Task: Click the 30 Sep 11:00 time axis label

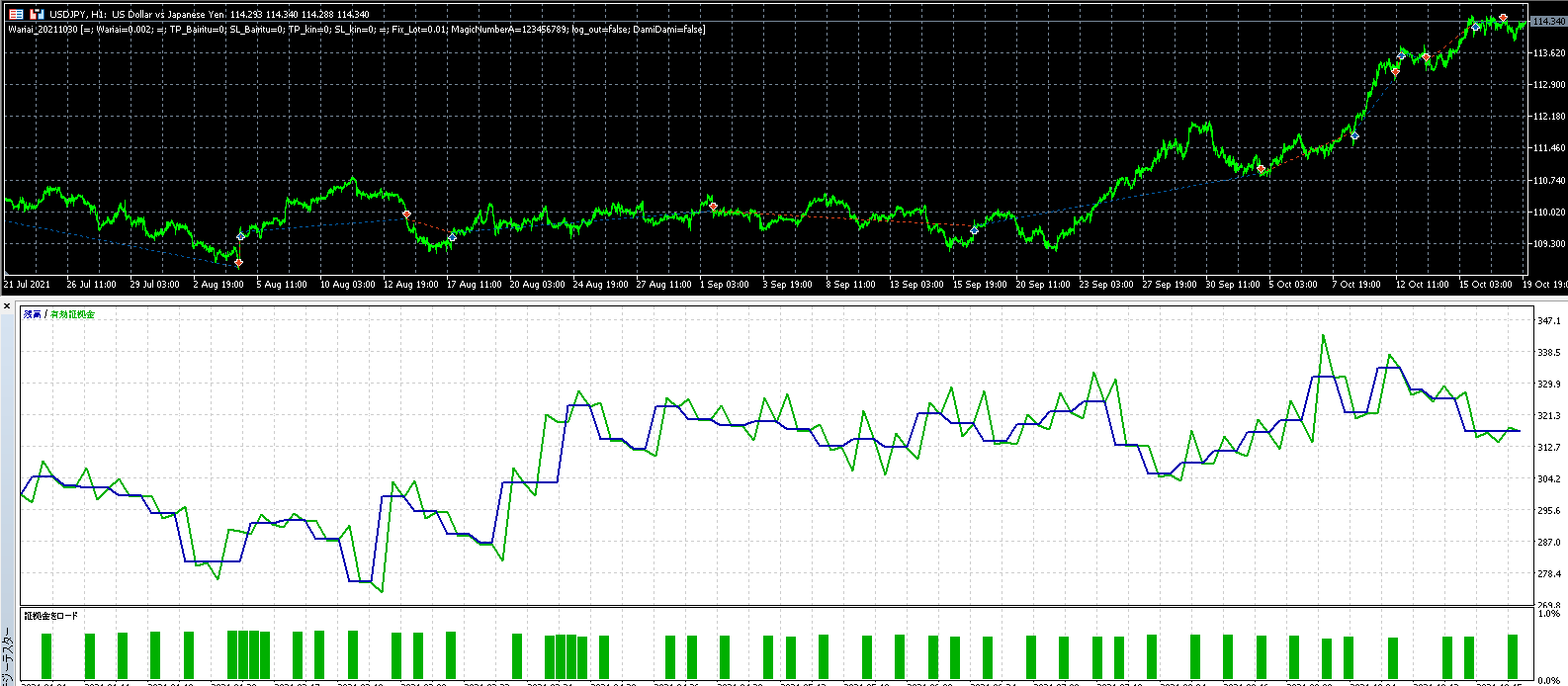Action: [x=1233, y=285]
